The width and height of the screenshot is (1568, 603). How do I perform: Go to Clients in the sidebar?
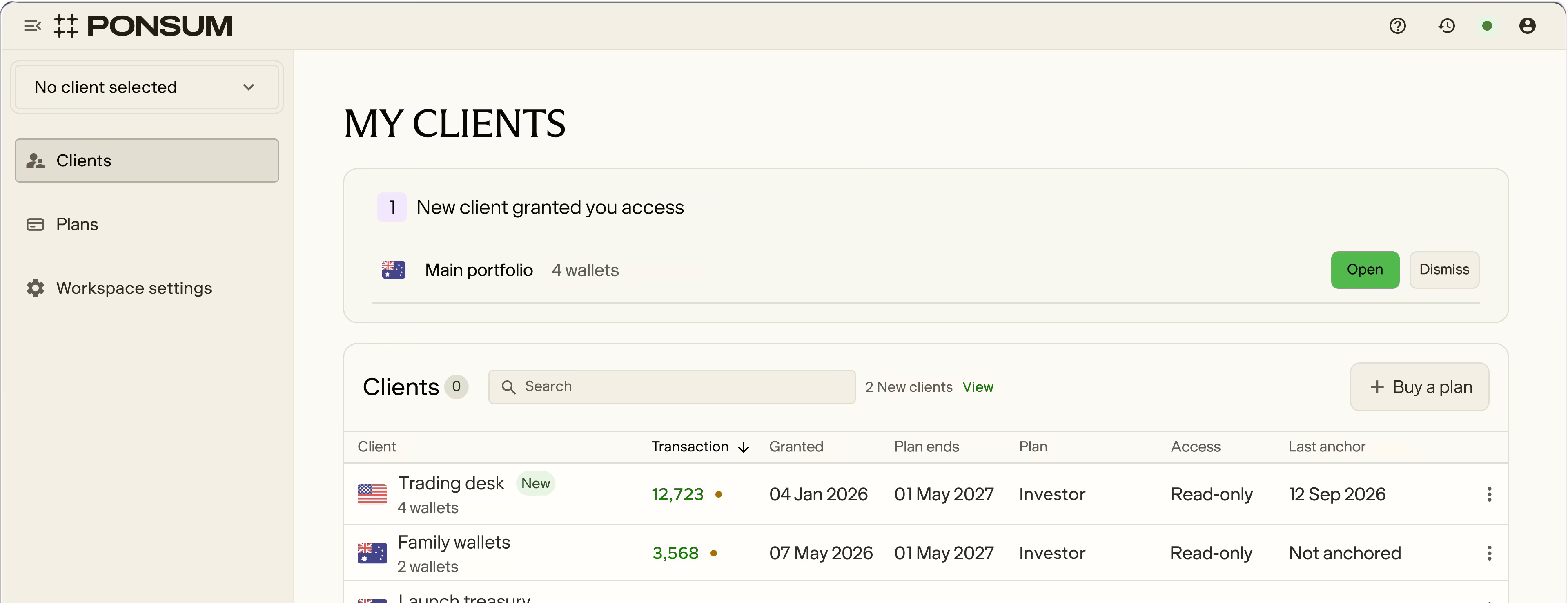coord(147,161)
